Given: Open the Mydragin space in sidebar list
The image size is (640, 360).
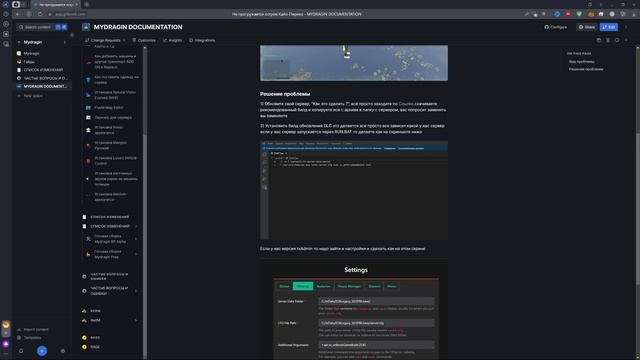Looking at the screenshot, I should tap(31, 53).
